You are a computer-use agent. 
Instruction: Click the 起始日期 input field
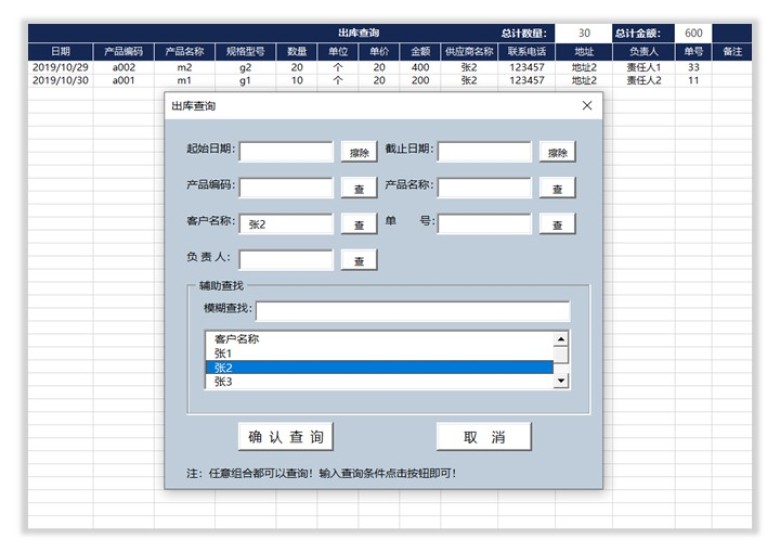pos(286,152)
